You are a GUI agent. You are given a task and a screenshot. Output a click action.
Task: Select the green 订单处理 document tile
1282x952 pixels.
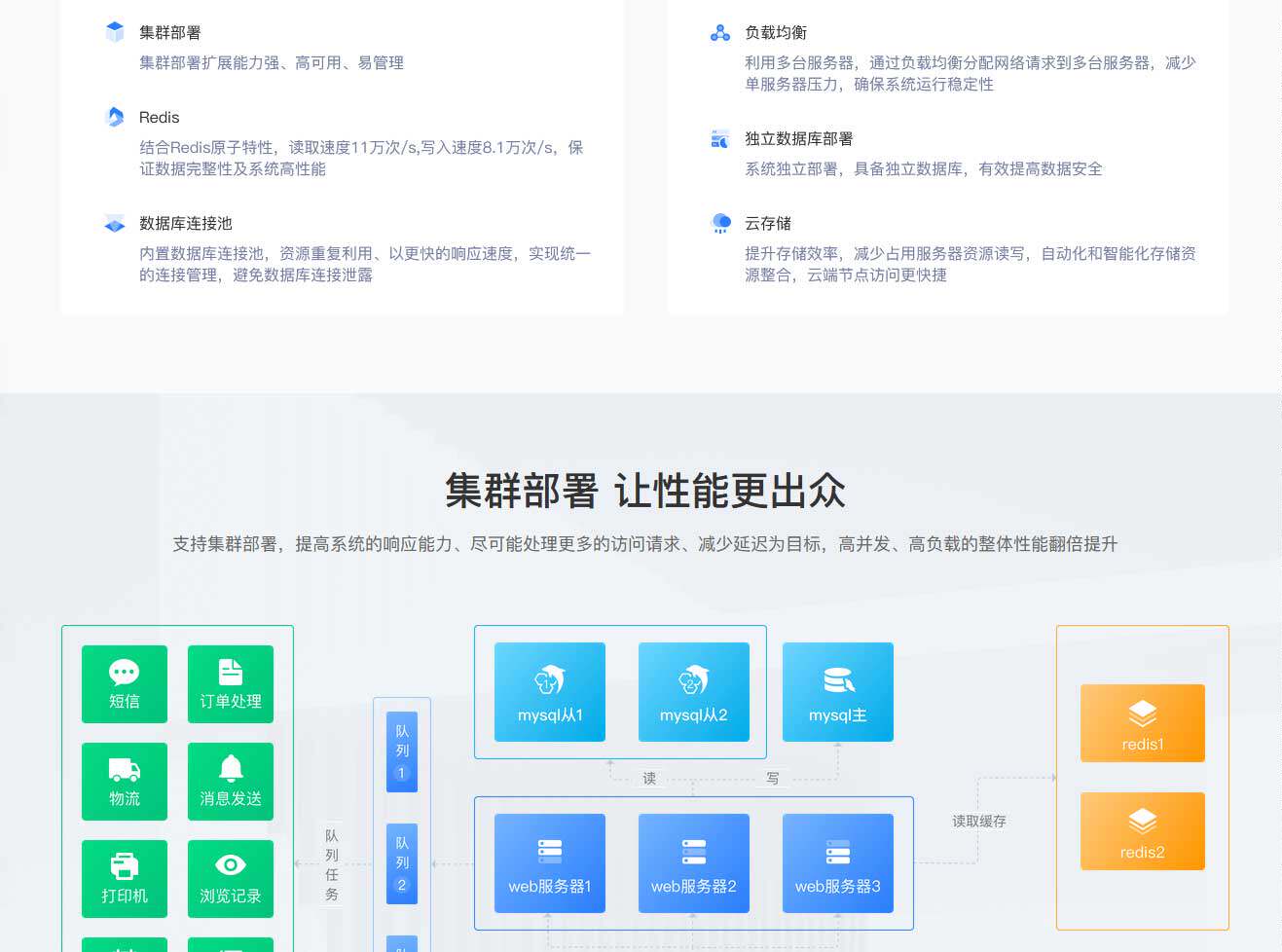click(231, 684)
